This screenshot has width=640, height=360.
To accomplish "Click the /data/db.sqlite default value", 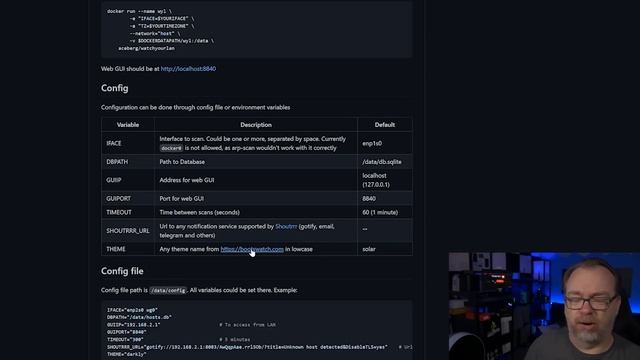I will (382, 162).
